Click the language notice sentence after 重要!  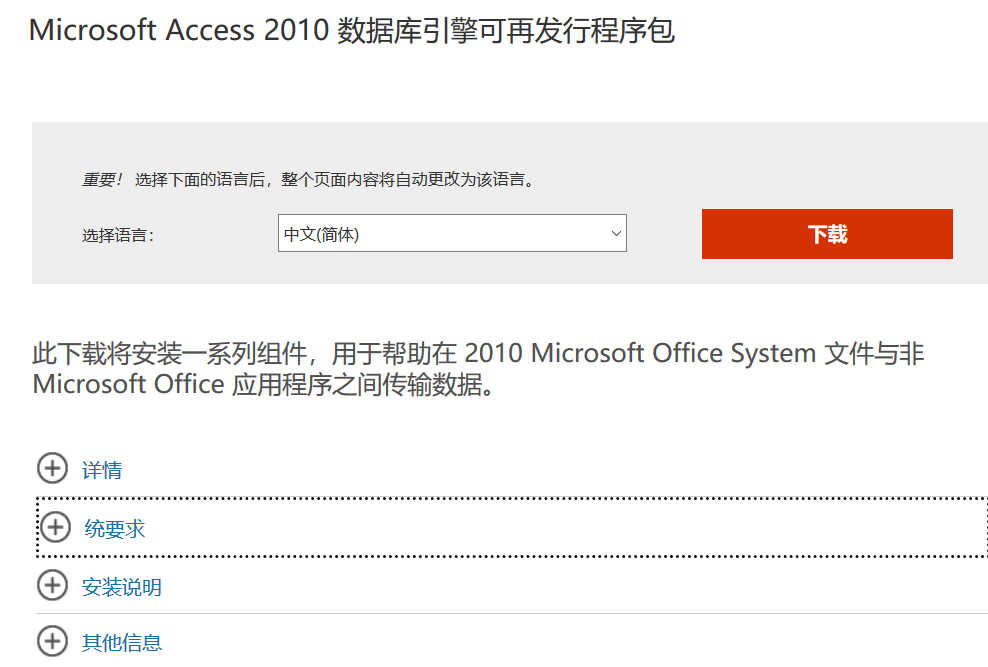335,180
